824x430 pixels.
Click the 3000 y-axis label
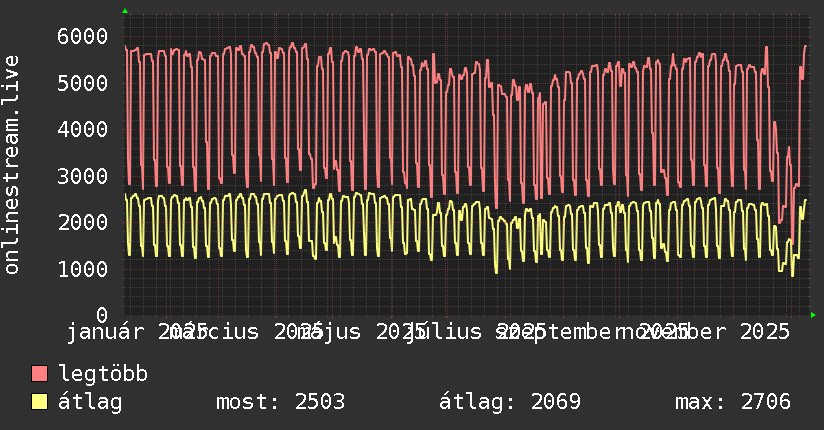[83, 176]
